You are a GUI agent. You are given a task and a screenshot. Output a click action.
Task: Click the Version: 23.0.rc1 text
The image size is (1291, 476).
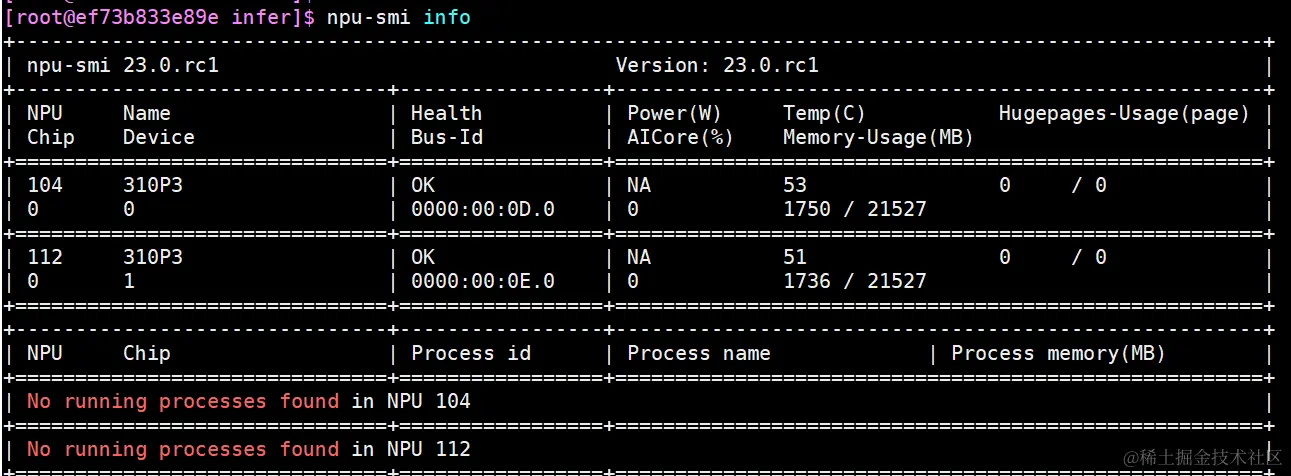tap(717, 66)
